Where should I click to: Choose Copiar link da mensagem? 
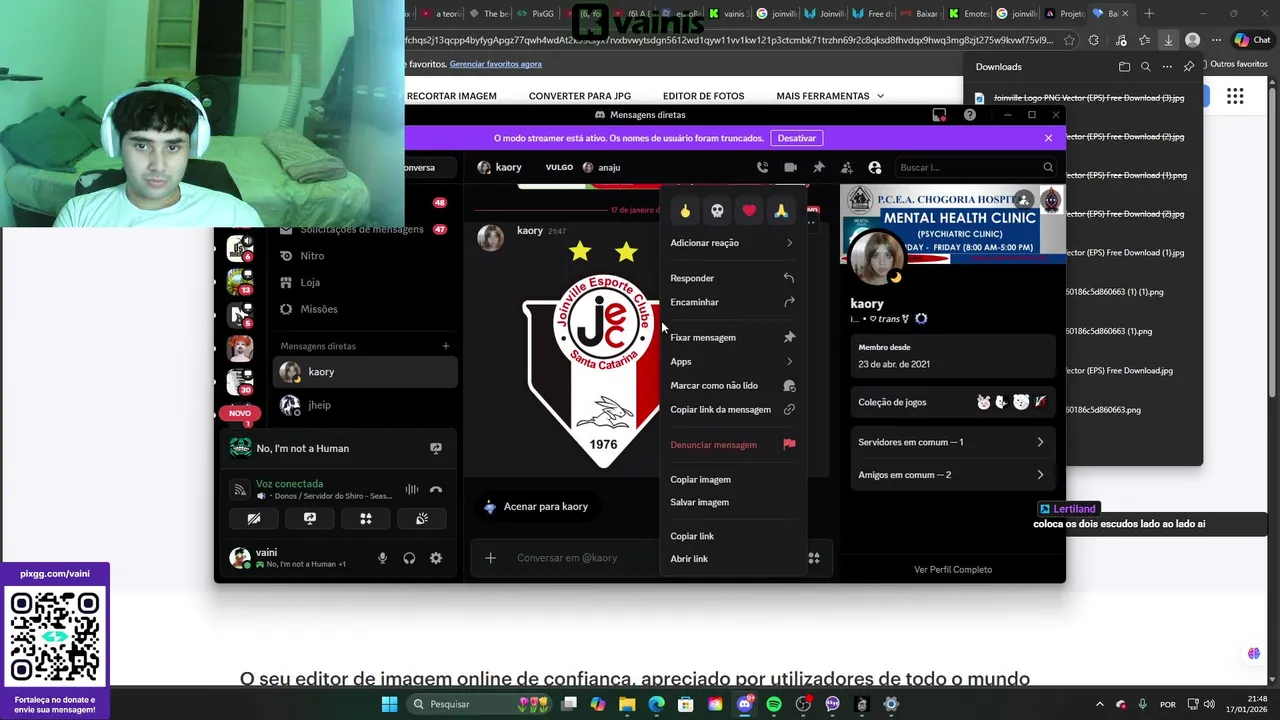(x=732, y=409)
